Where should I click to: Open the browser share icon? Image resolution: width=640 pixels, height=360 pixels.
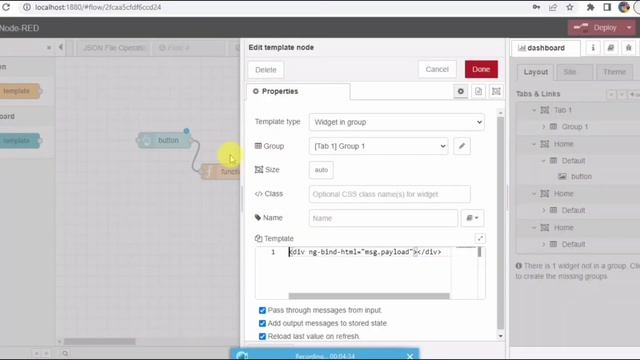[x=553, y=7]
